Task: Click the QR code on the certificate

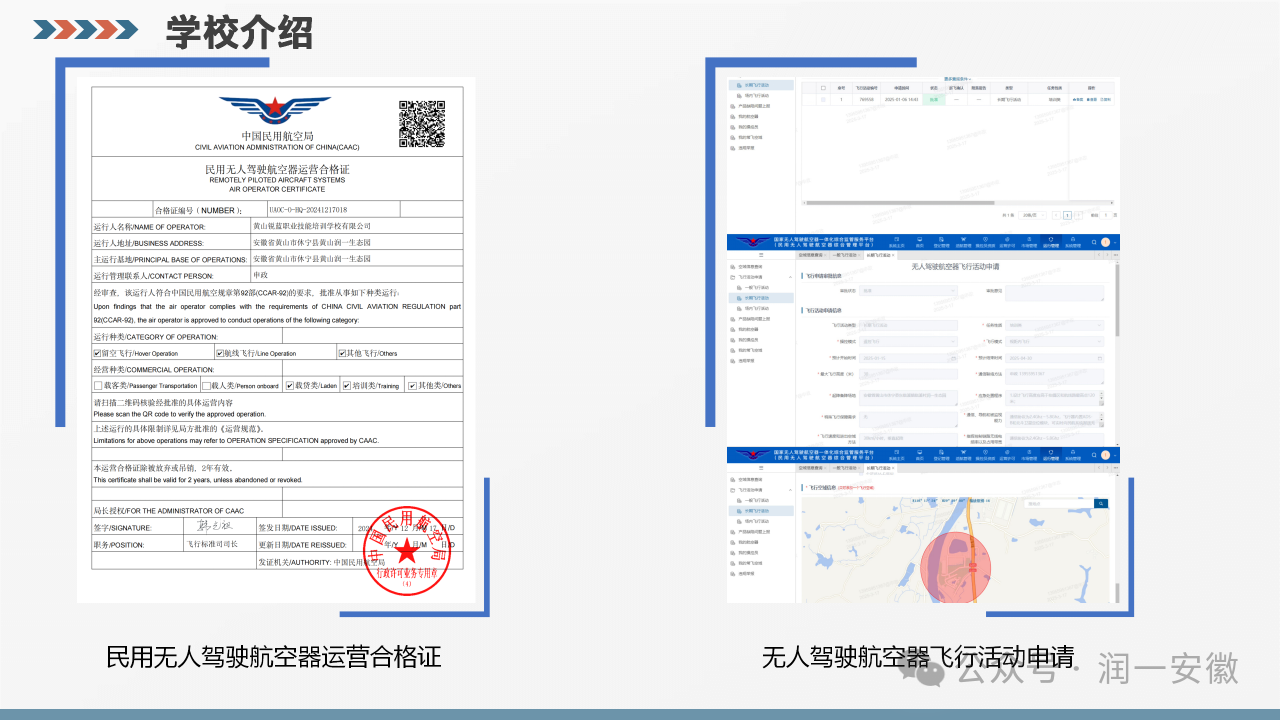Action: point(422,124)
